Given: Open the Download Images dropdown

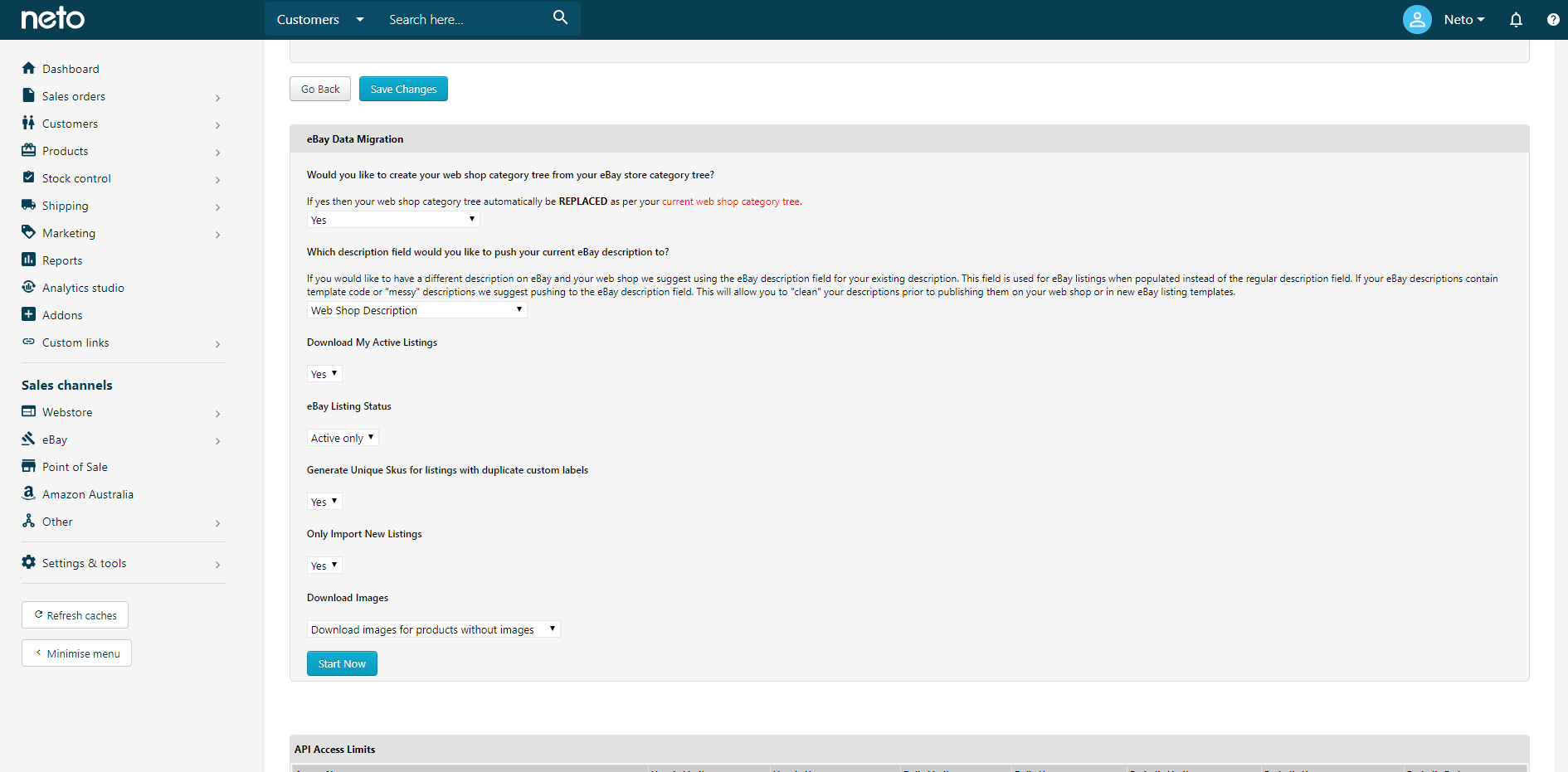Looking at the screenshot, I should coord(433,629).
